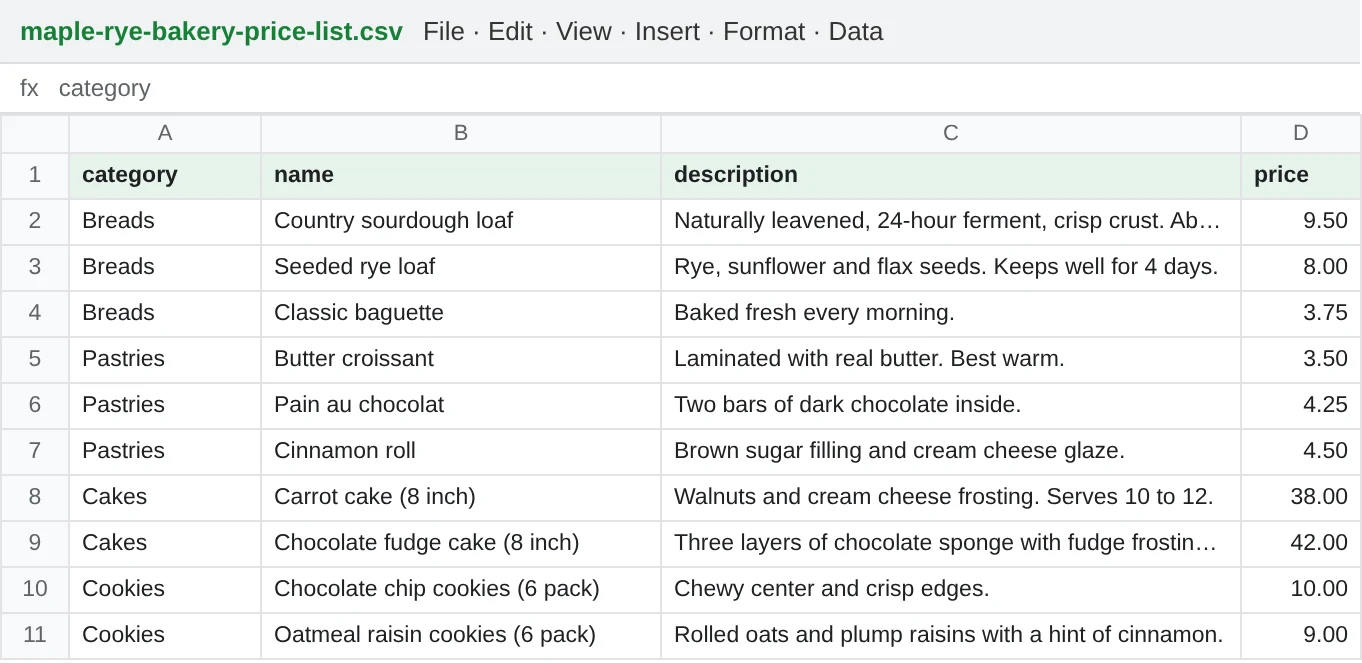The height and width of the screenshot is (663, 1362).
Task: Select row 11 header
Action: pyautogui.click(x=35, y=635)
